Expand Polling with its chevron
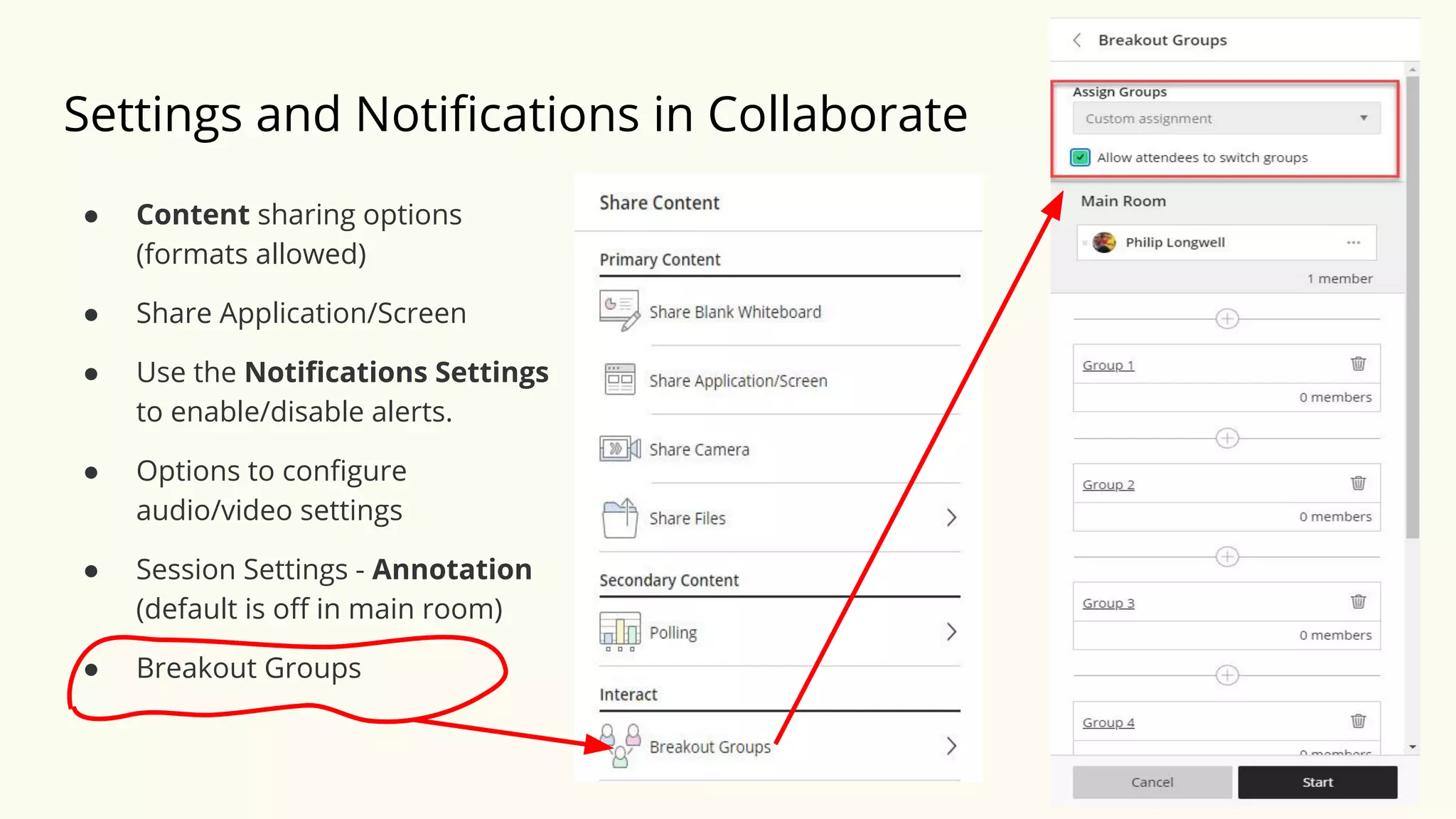Screen dimensions: 1456x819 tap(951, 631)
